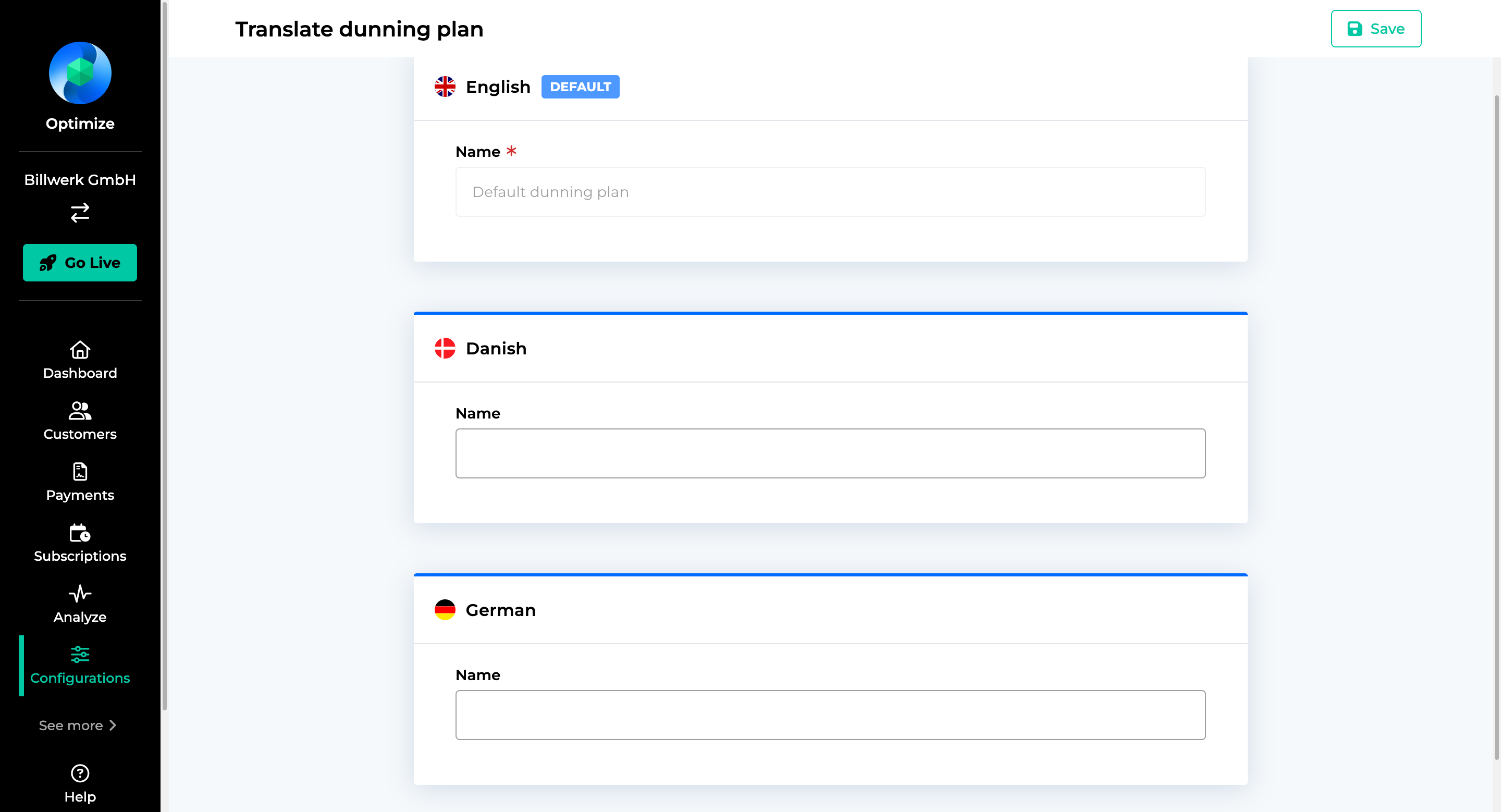Viewport: 1501px width, 812px height.
Task: Open the Help sidebar item
Action: [80, 784]
